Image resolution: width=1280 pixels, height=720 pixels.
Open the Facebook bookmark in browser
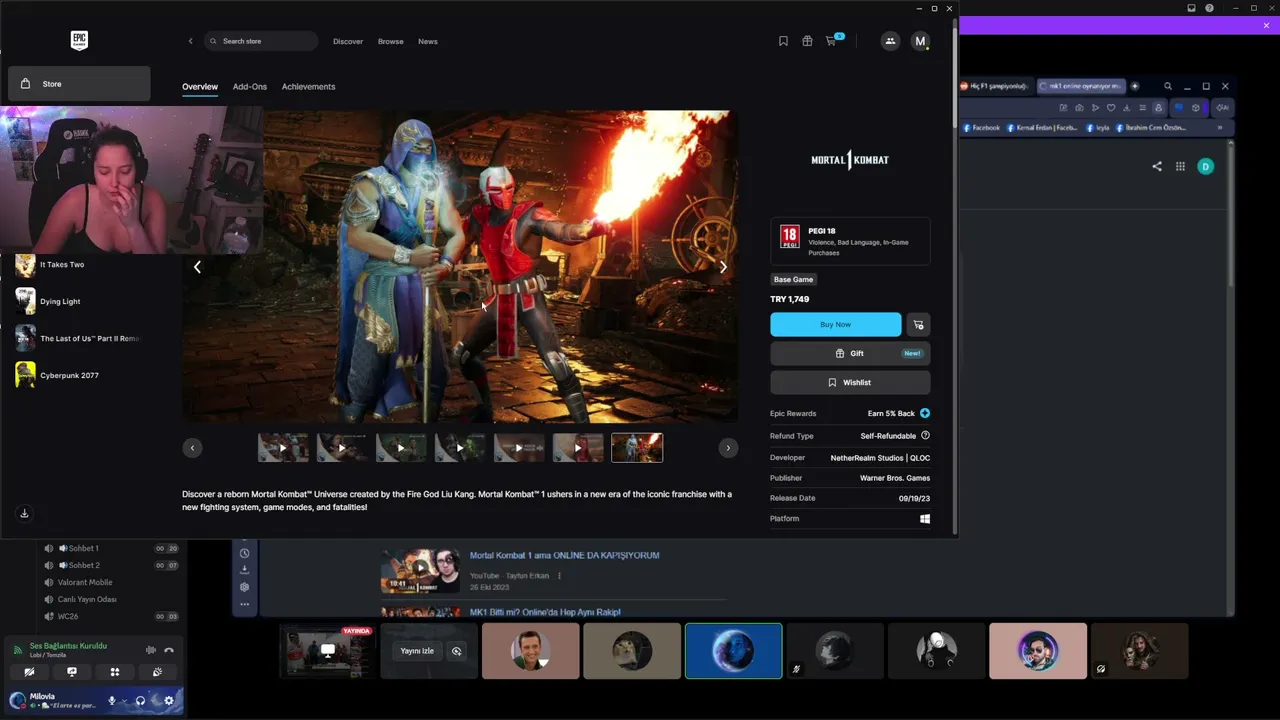tap(981, 127)
